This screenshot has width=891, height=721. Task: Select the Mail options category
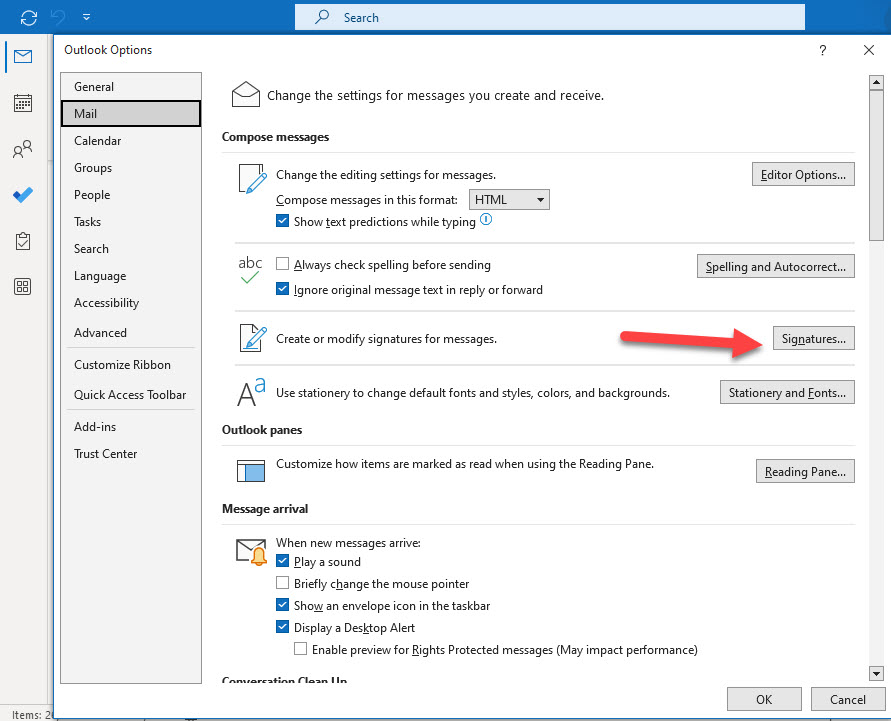pyautogui.click(x=131, y=114)
